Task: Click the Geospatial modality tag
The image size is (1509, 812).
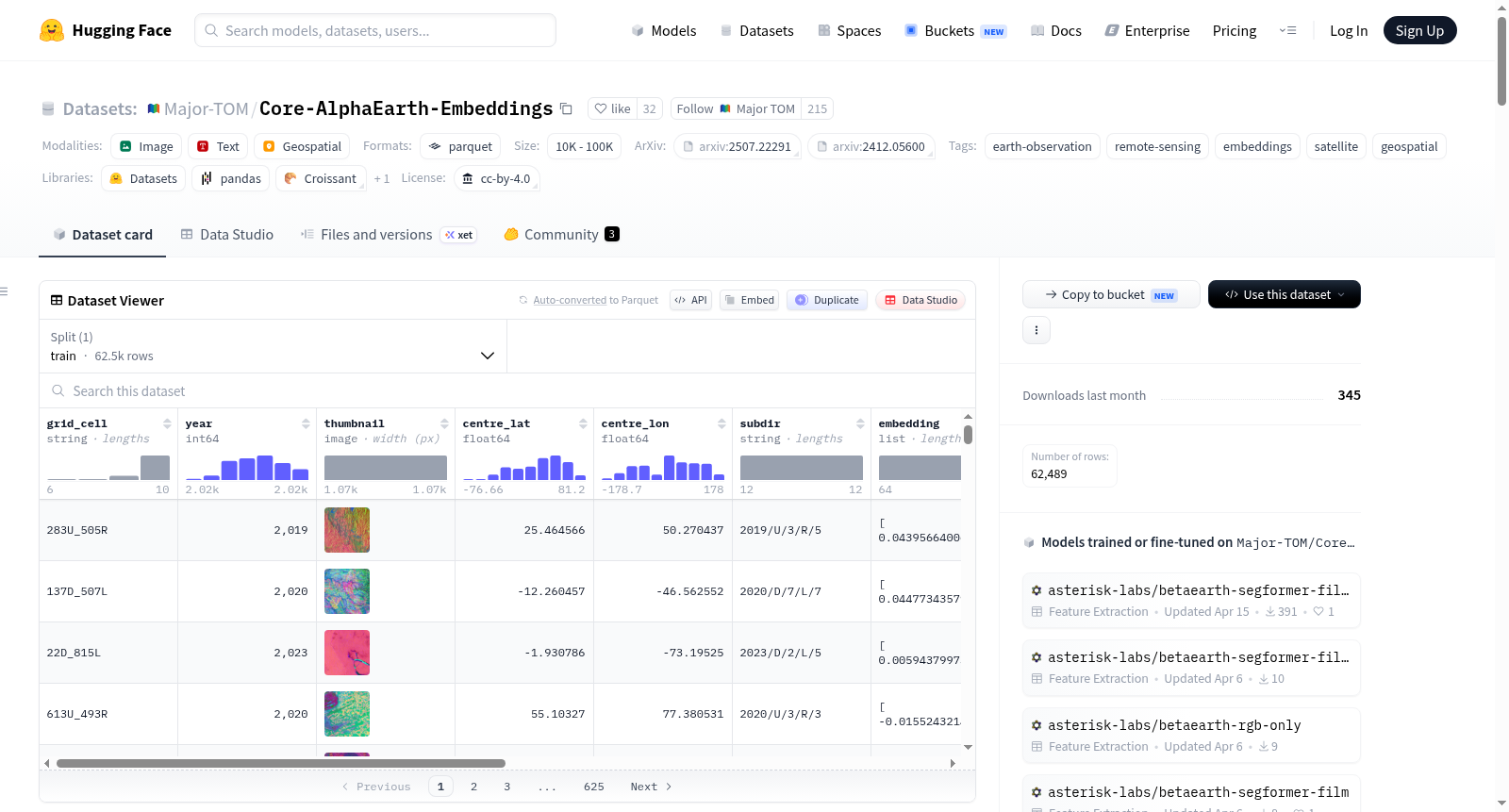Action: click(x=302, y=146)
